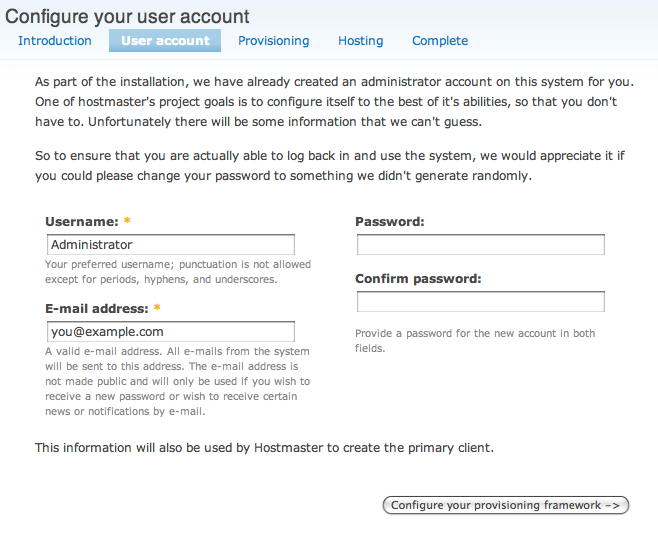Click the Password field label
Viewport: 658px width, 539px height.
click(390, 221)
